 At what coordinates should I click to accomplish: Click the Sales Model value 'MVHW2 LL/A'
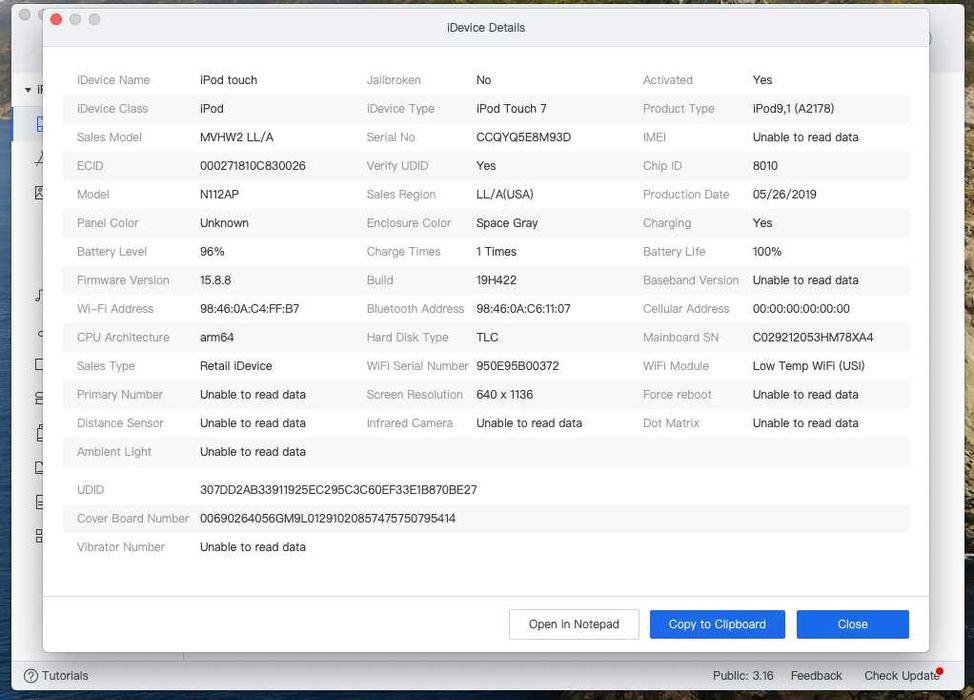click(237, 137)
